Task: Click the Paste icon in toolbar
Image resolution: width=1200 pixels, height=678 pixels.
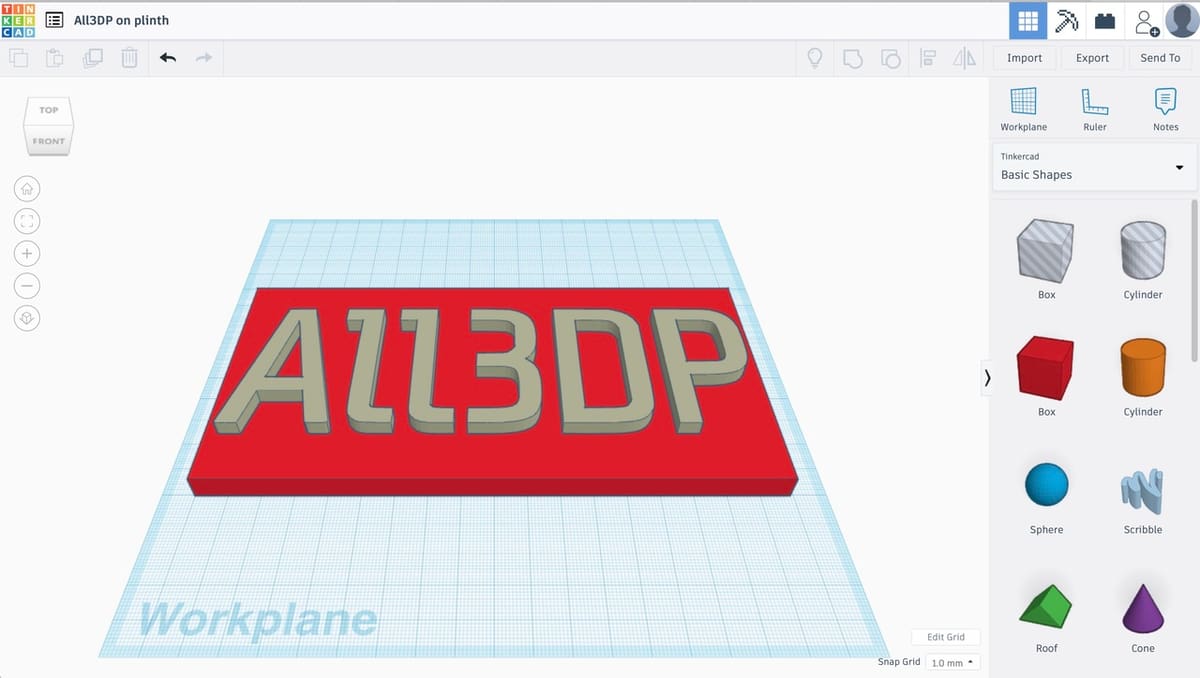Action: [56, 58]
